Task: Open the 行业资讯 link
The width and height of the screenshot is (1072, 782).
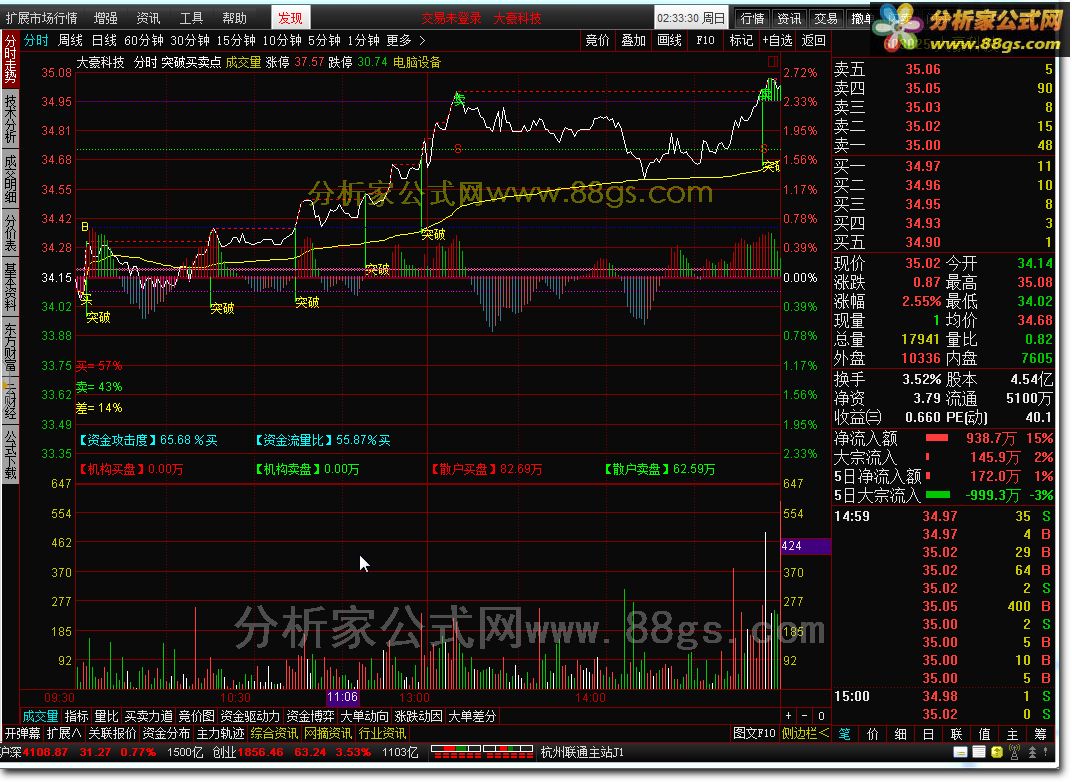Action: [x=381, y=733]
